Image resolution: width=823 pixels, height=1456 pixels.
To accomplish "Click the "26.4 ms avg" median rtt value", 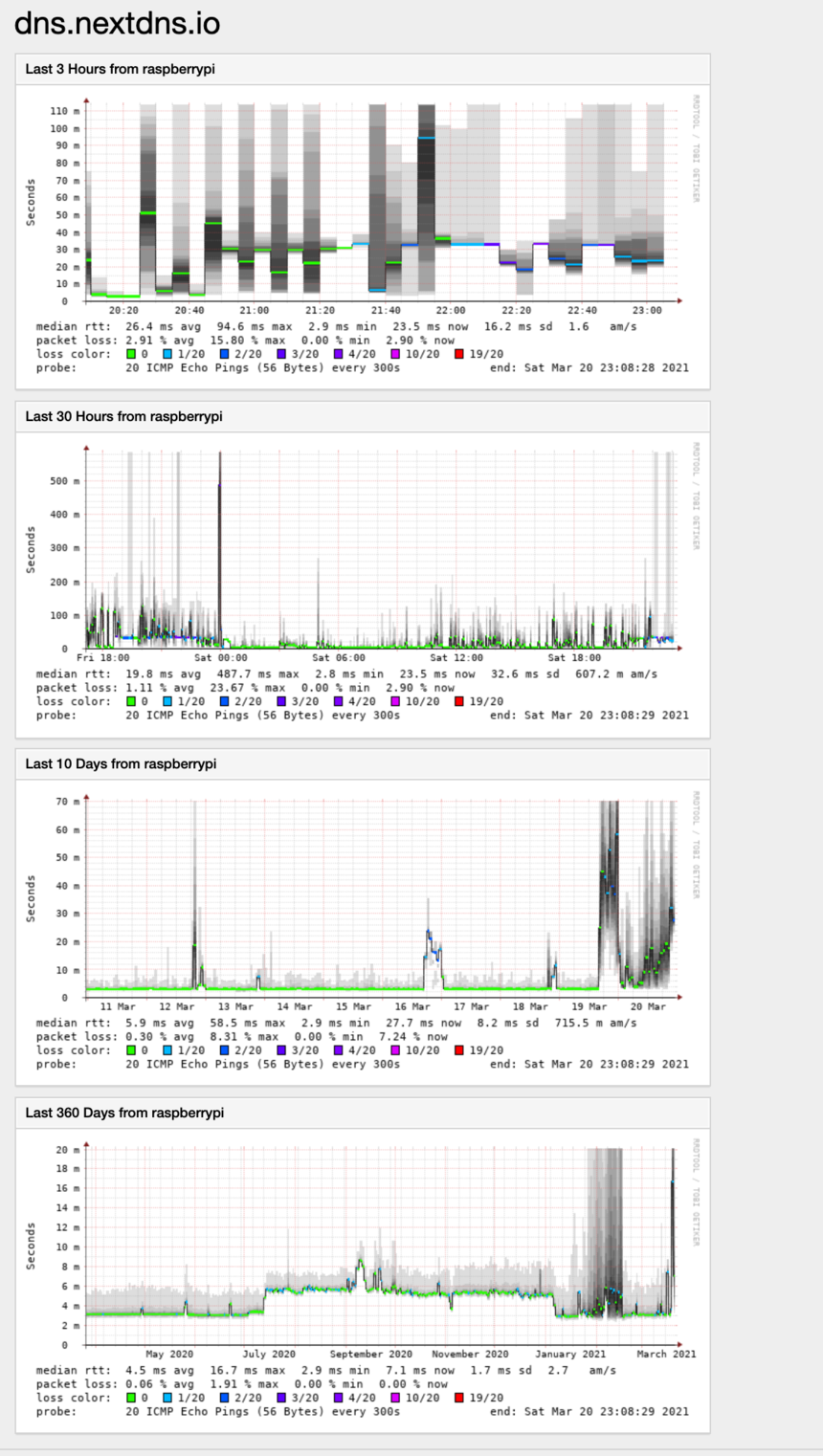I will coord(163,326).
